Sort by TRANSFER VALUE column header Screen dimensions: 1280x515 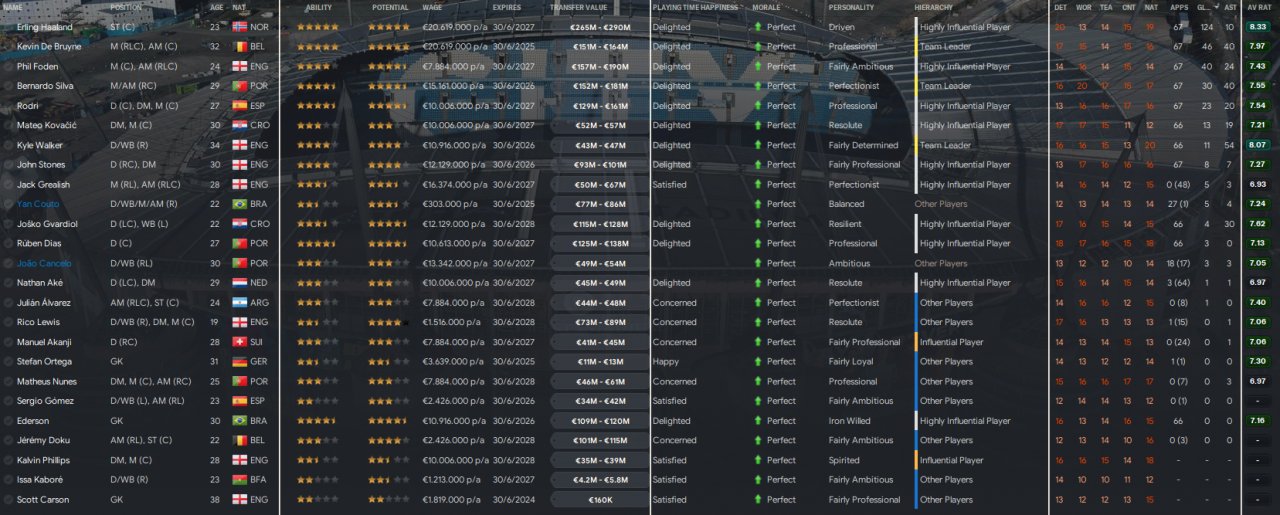point(581,7)
